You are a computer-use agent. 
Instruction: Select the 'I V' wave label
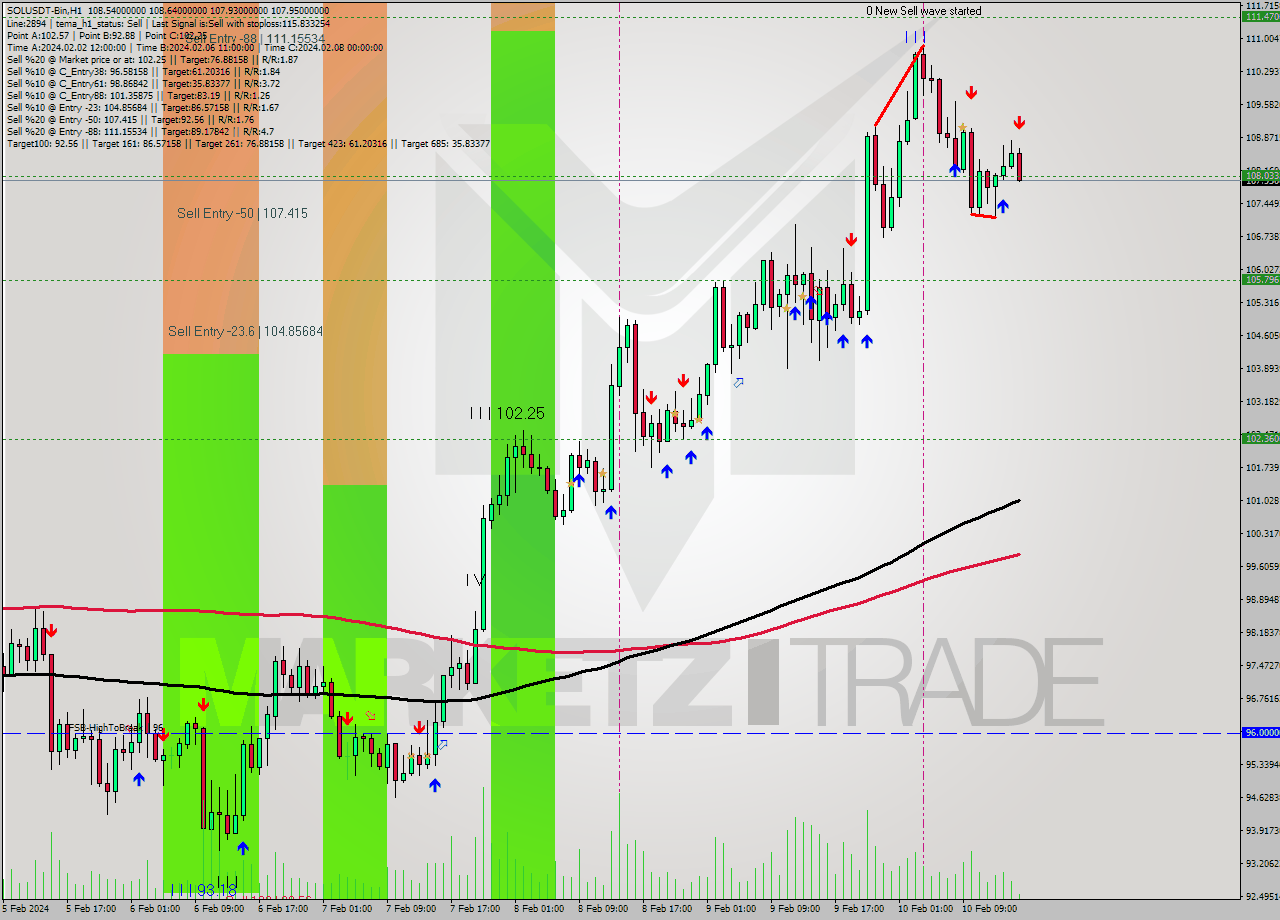475,580
